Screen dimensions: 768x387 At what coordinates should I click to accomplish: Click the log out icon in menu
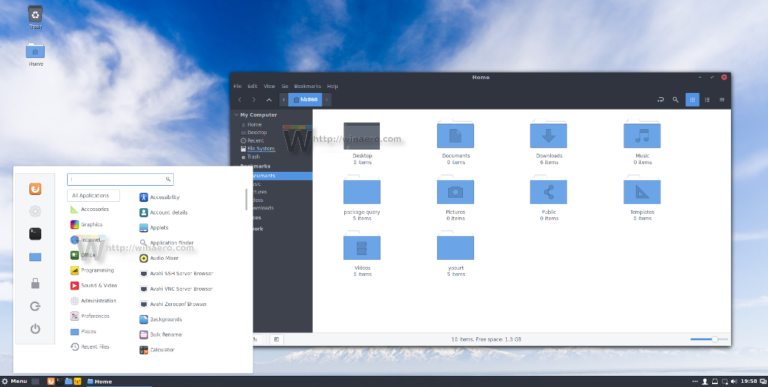tap(35, 306)
